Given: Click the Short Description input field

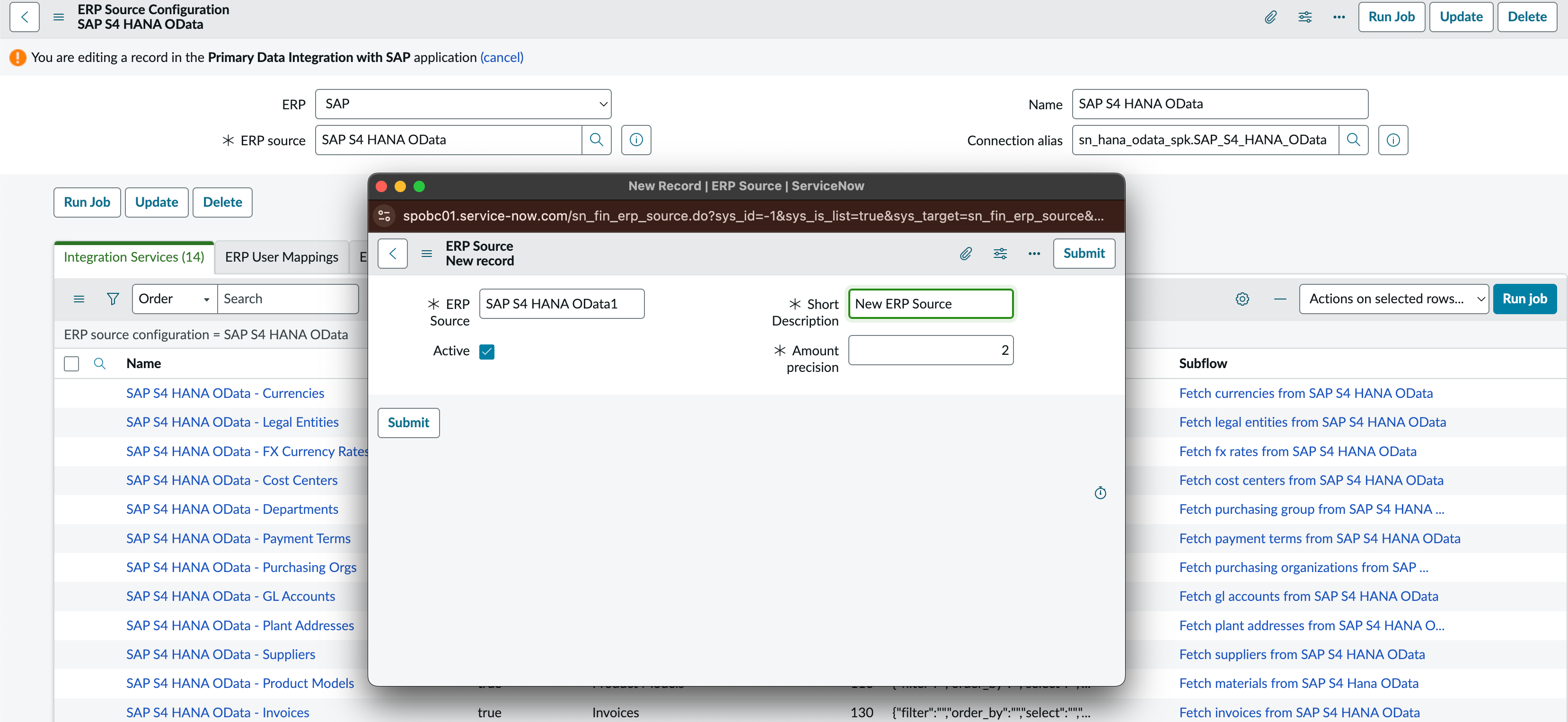Looking at the screenshot, I should point(931,304).
